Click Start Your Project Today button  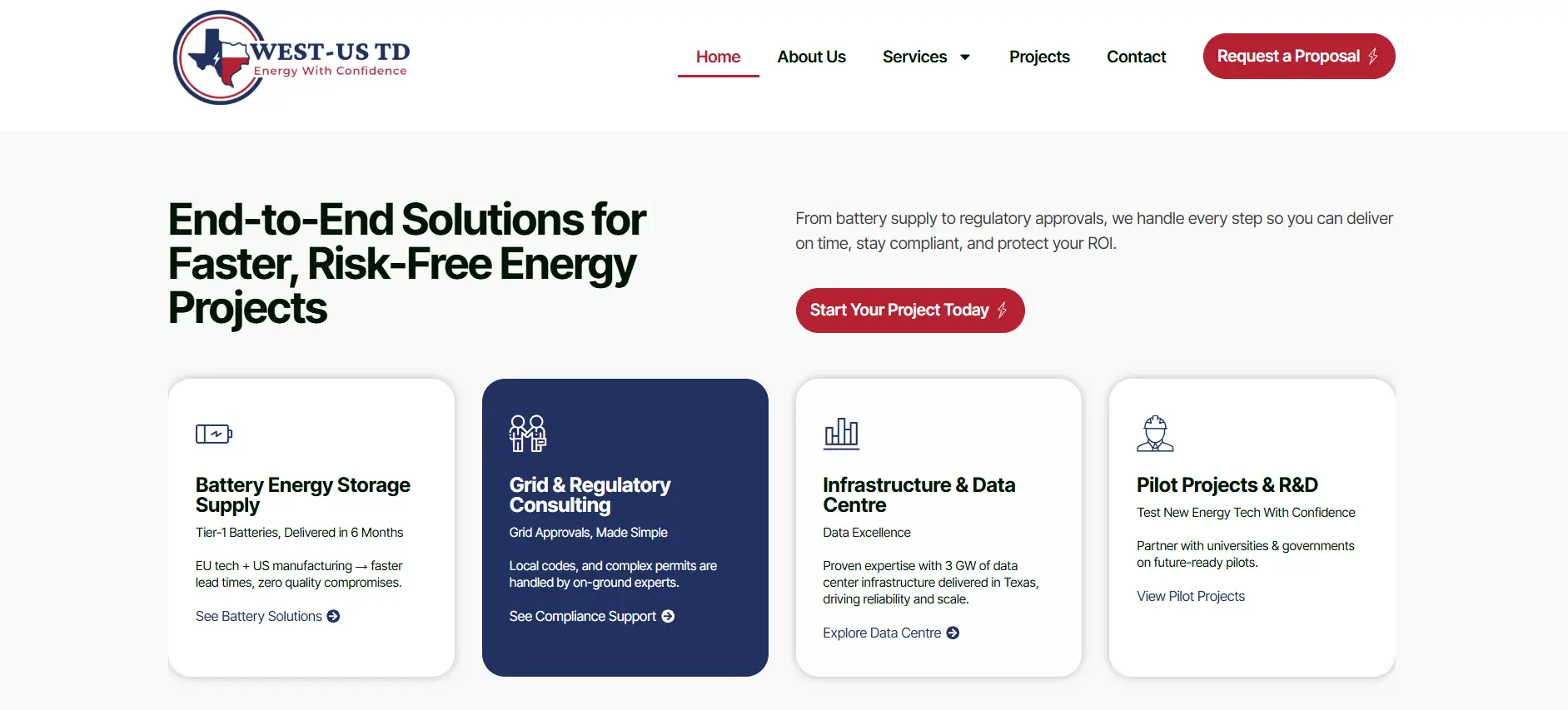tap(909, 310)
